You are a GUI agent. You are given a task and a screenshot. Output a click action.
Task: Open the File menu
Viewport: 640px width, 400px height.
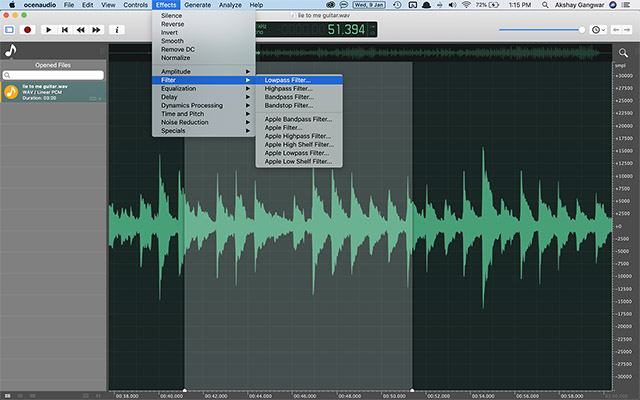[x=69, y=5]
